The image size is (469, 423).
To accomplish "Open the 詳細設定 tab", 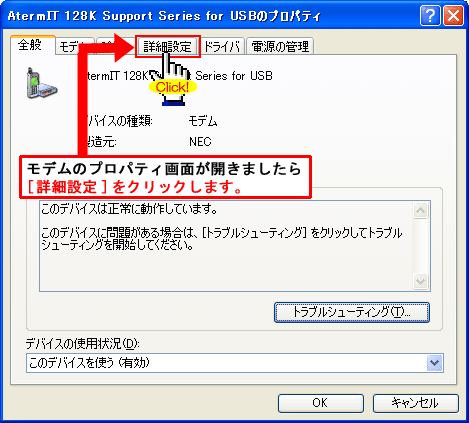I will click(x=168, y=46).
